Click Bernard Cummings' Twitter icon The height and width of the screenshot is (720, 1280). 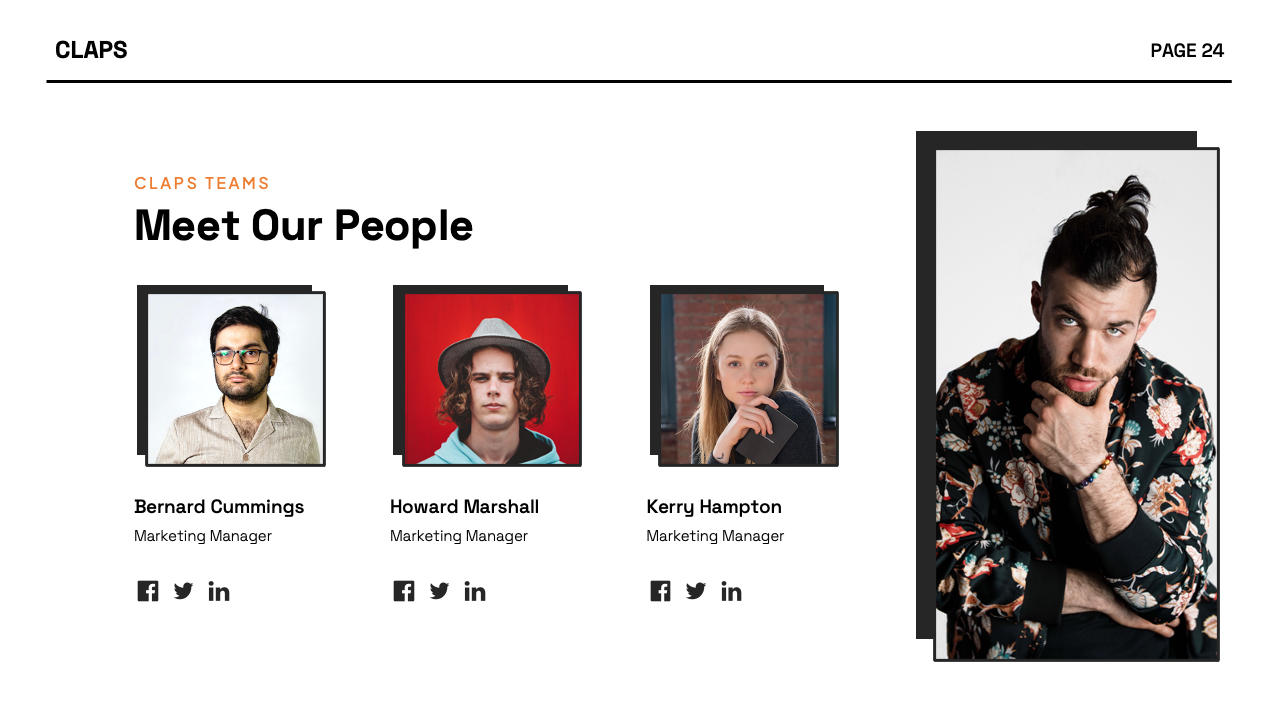pyautogui.click(x=183, y=591)
